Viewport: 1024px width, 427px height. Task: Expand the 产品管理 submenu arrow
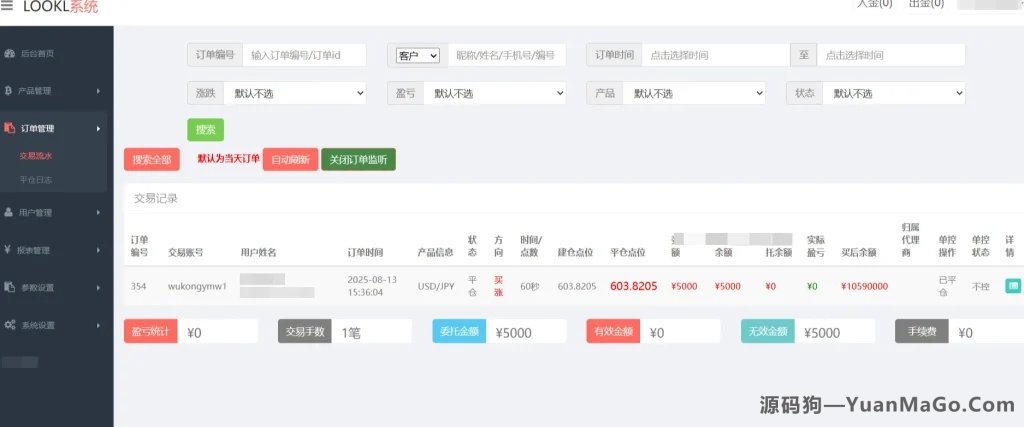[99, 91]
